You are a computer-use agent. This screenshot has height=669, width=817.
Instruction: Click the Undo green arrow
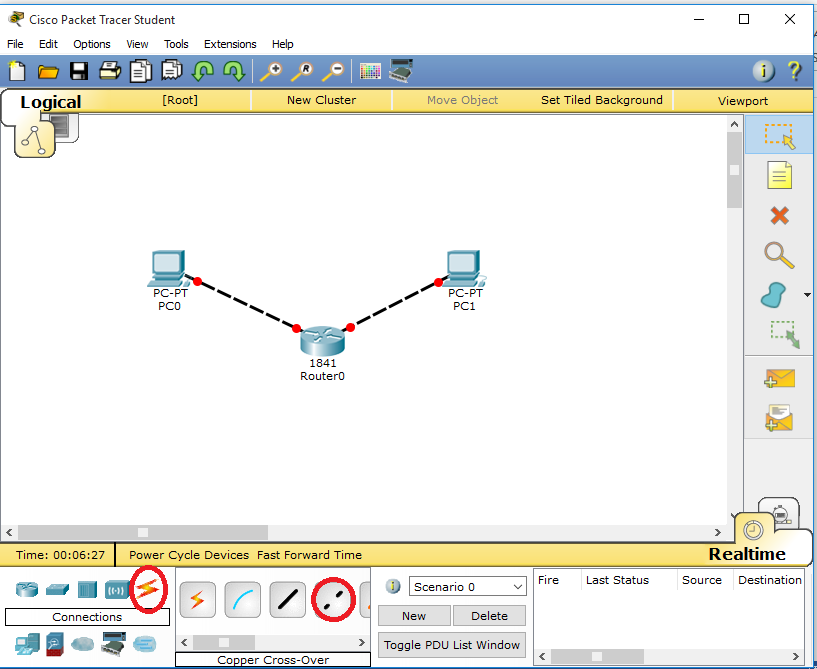point(203,71)
